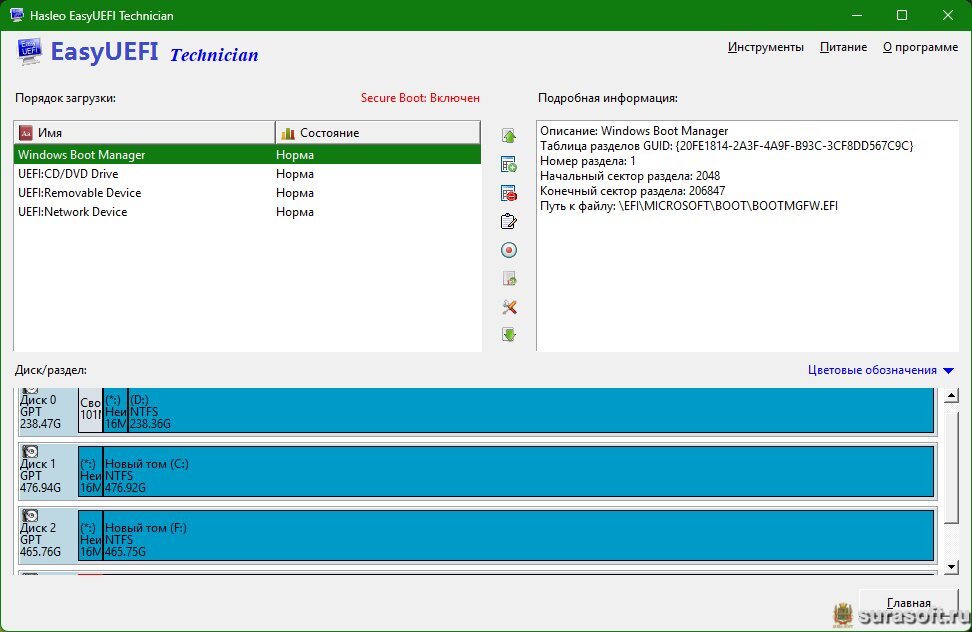The height and width of the screenshot is (632, 972).
Task: Create a new boot entry
Action: 509,164
